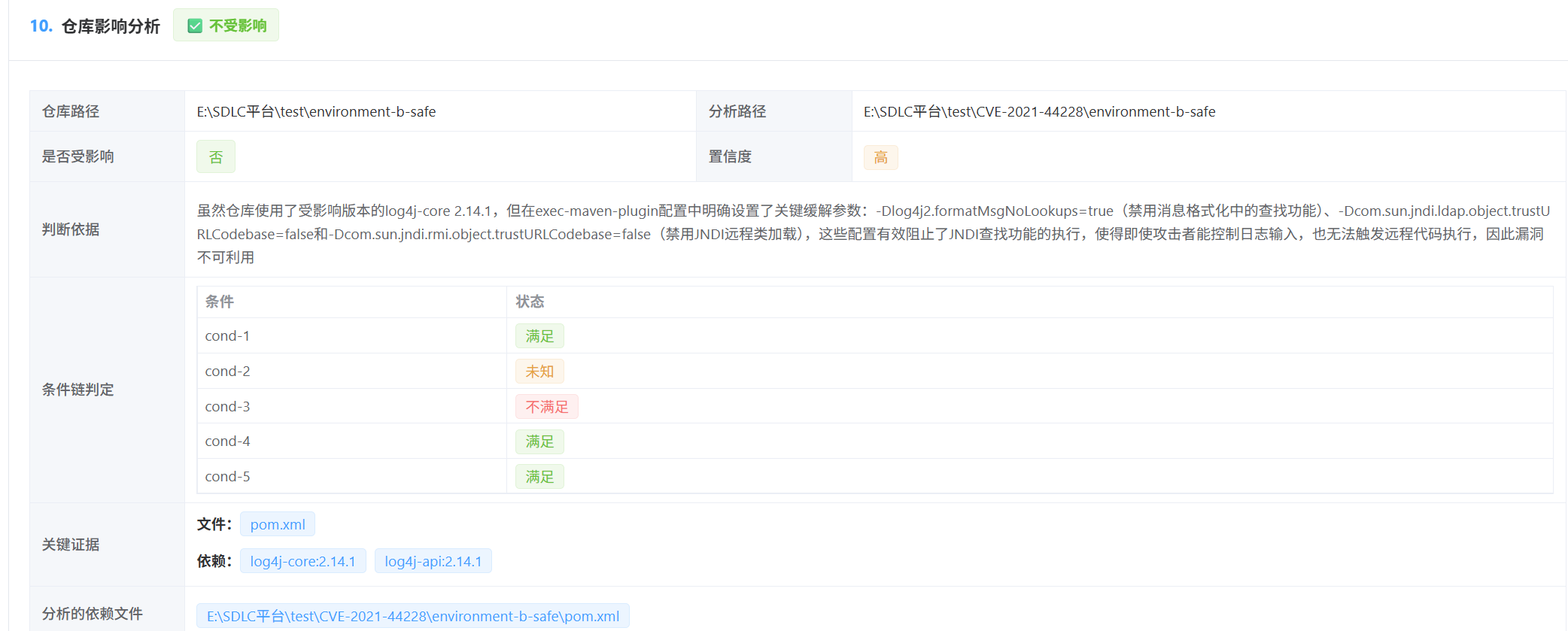Click the log4j-api:2.14.1 dependency tag
Viewport: 1568px width, 631px height.
(x=433, y=561)
